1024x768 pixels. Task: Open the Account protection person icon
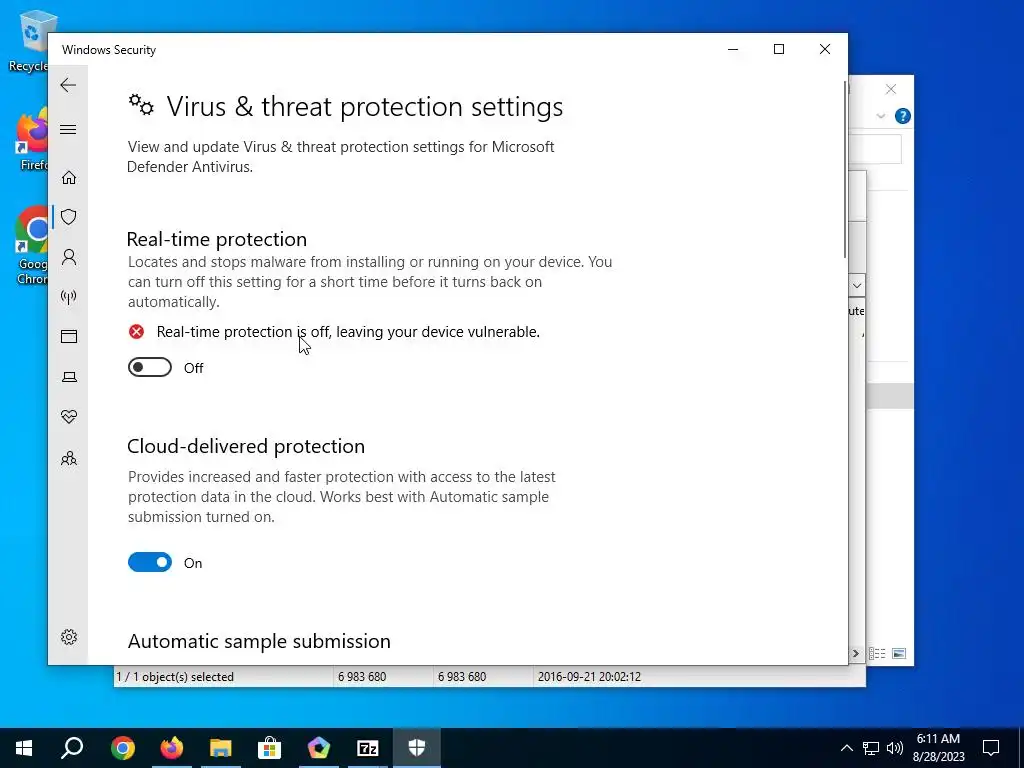[69, 257]
